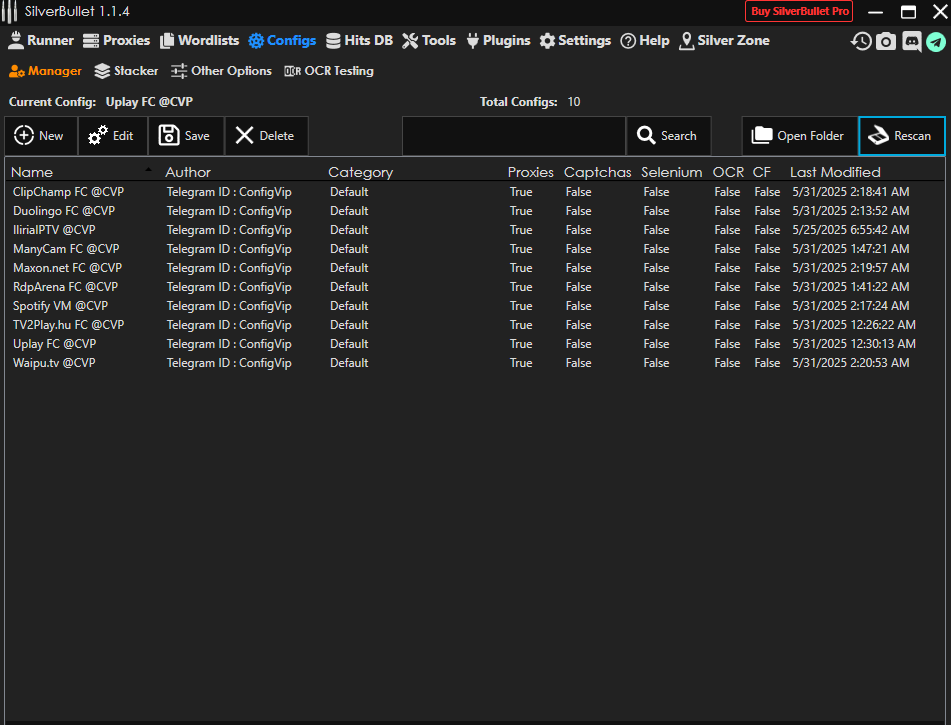Open the Discord icon link

click(911, 41)
